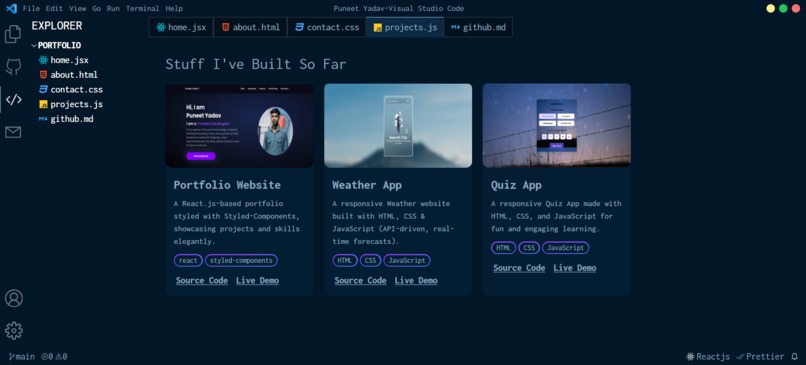The width and height of the screenshot is (806, 365).
Task: Click the Prettier status bar item
Action: [x=760, y=356]
